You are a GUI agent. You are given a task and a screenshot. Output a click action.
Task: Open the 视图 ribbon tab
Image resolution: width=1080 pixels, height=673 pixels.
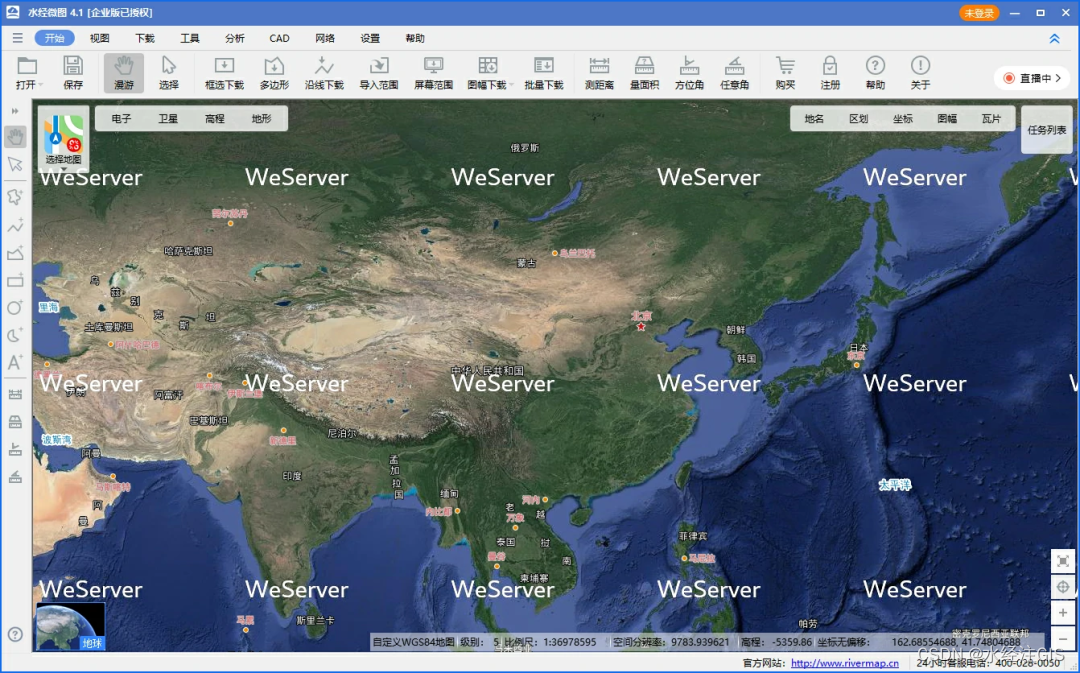coord(99,38)
